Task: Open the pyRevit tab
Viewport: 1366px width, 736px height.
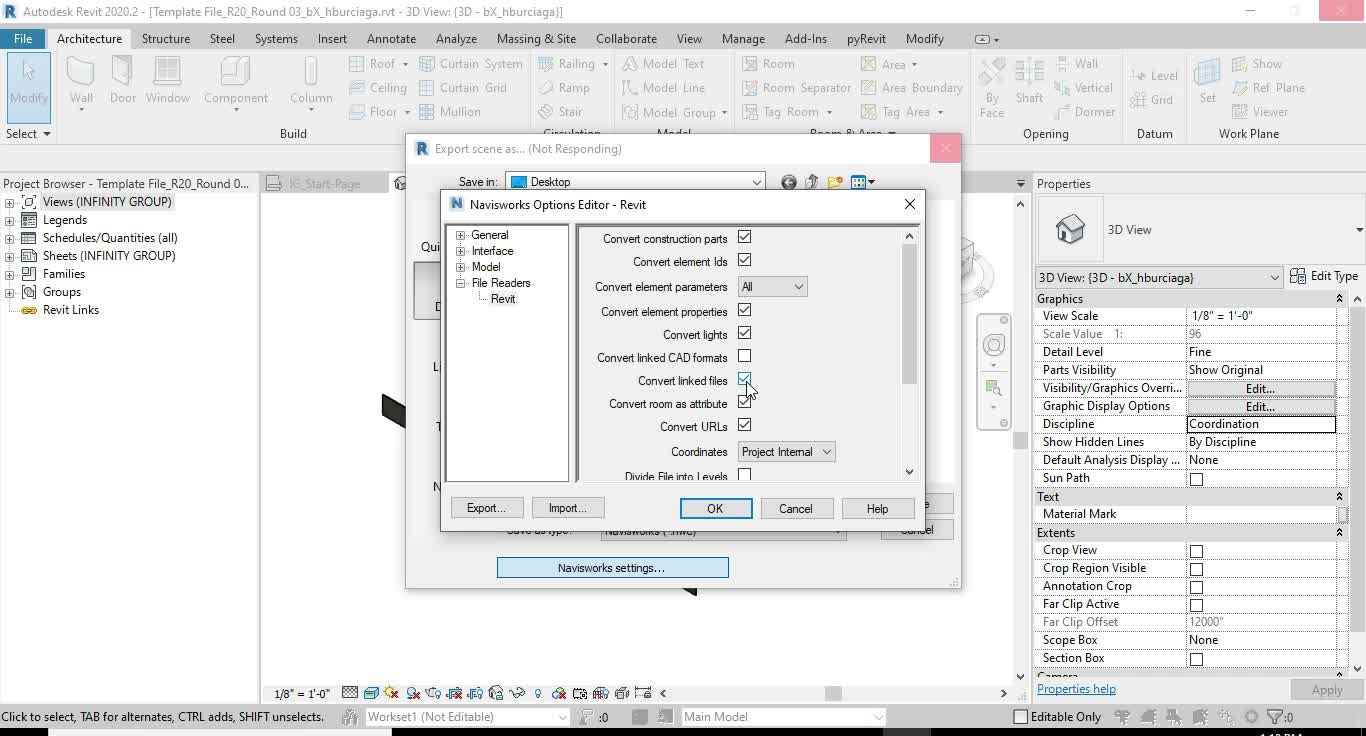Action: (x=866, y=39)
